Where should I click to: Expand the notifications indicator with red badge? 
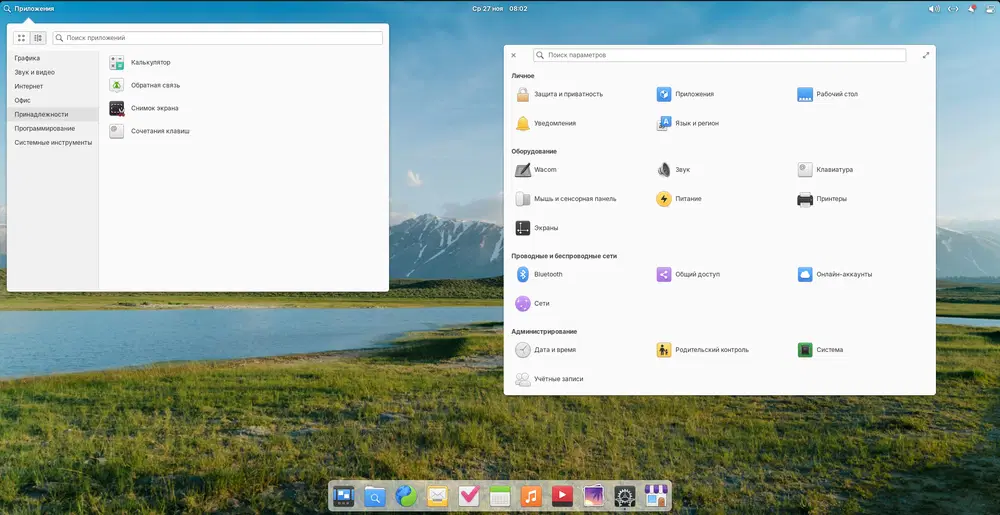pos(972,8)
